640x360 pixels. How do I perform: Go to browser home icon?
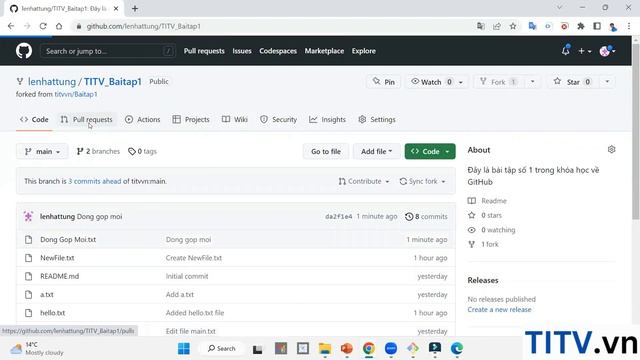pyautogui.click(x=59, y=26)
